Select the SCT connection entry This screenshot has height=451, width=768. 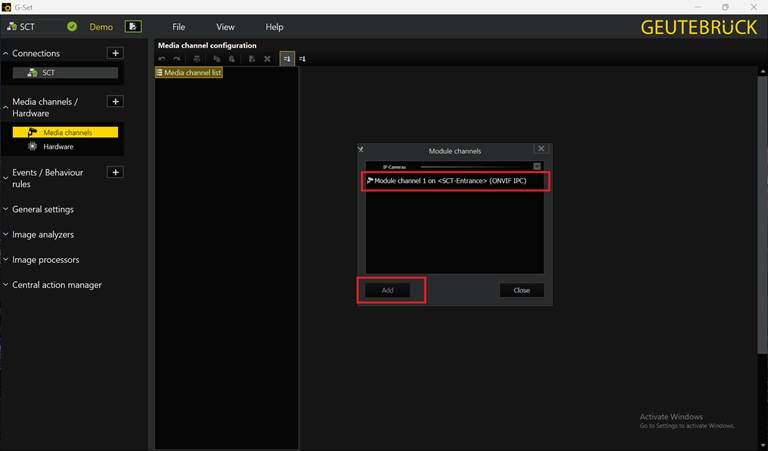point(65,72)
